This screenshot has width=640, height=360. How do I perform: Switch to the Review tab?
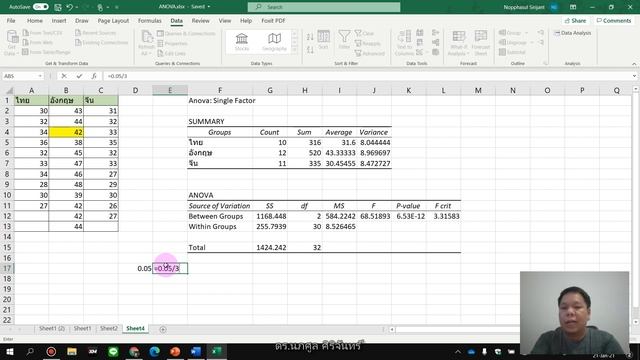click(200, 20)
